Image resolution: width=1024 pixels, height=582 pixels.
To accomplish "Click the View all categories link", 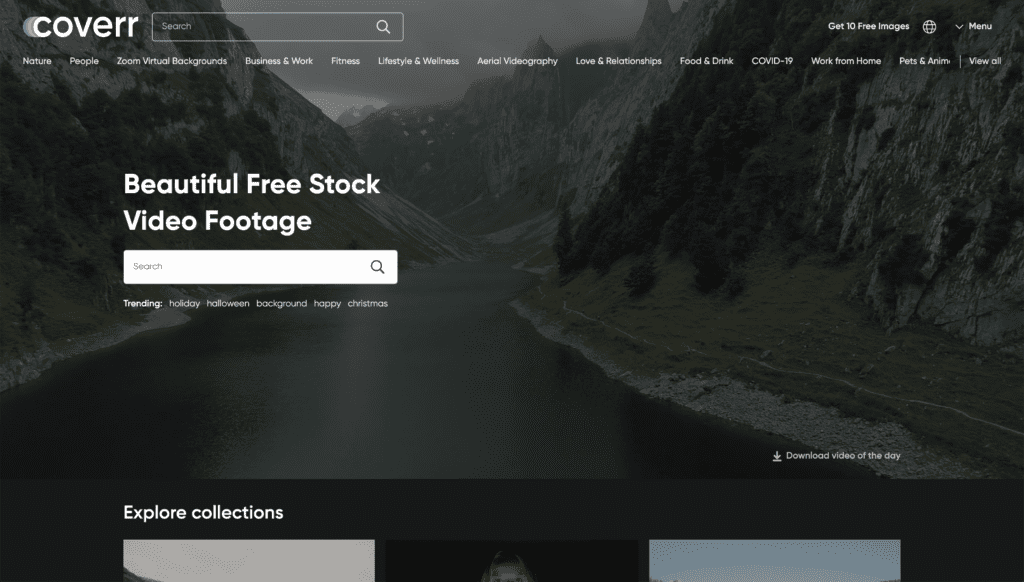I will pos(985,61).
